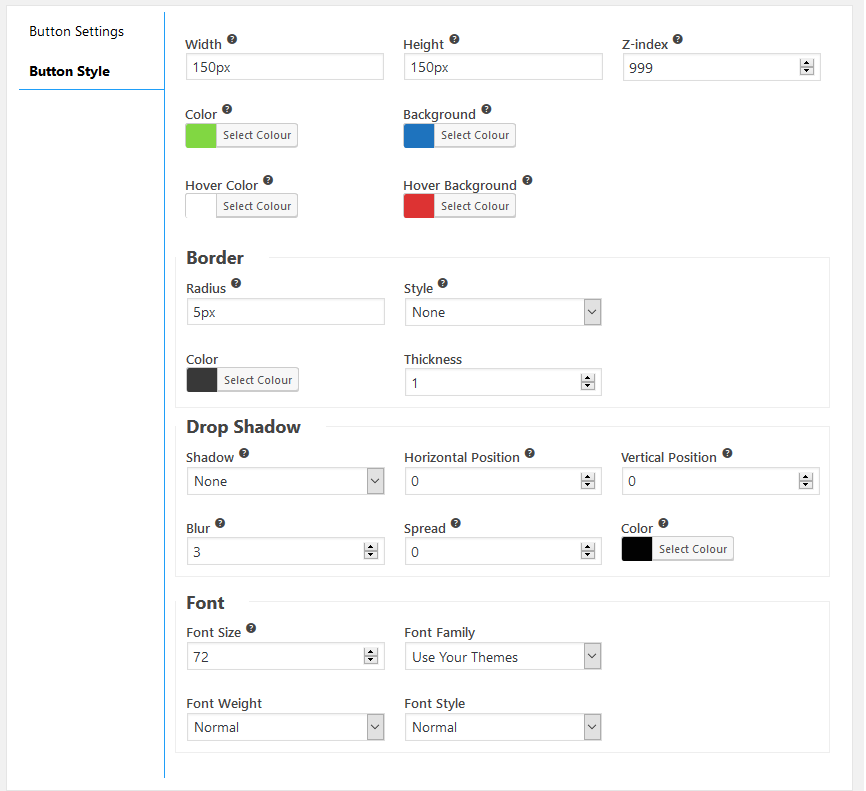Click the Font Size help icon
Image resolution: width=866 pixels, height=791 pixels.
[x=251, y=628]
